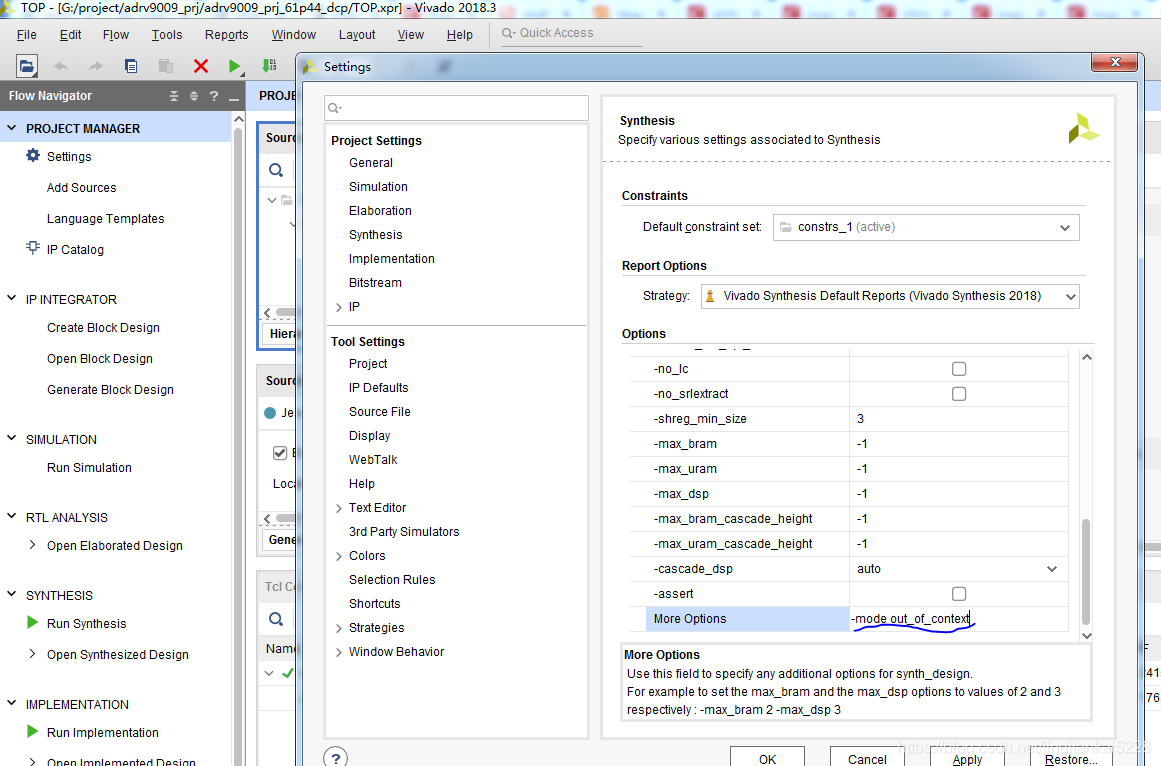Open project toolbar icon

click(x=27, y=66)
